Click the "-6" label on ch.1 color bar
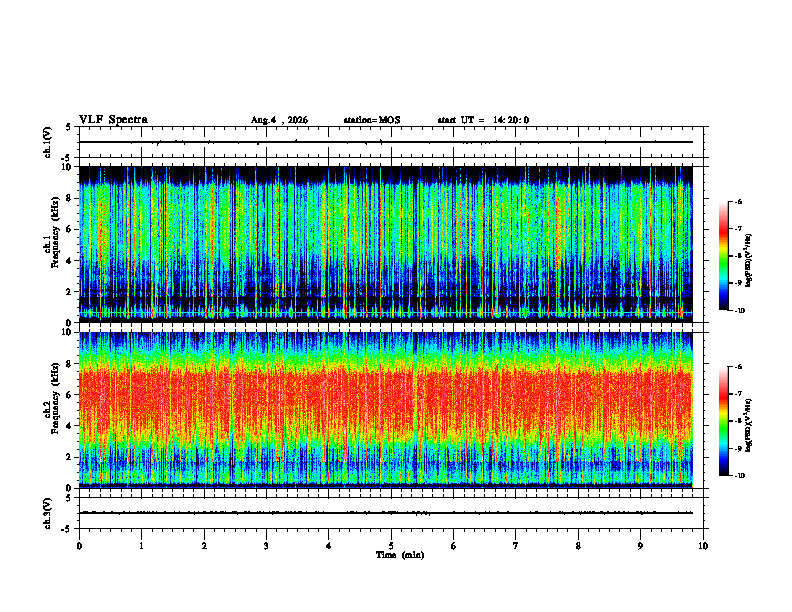 click(739, 202)
